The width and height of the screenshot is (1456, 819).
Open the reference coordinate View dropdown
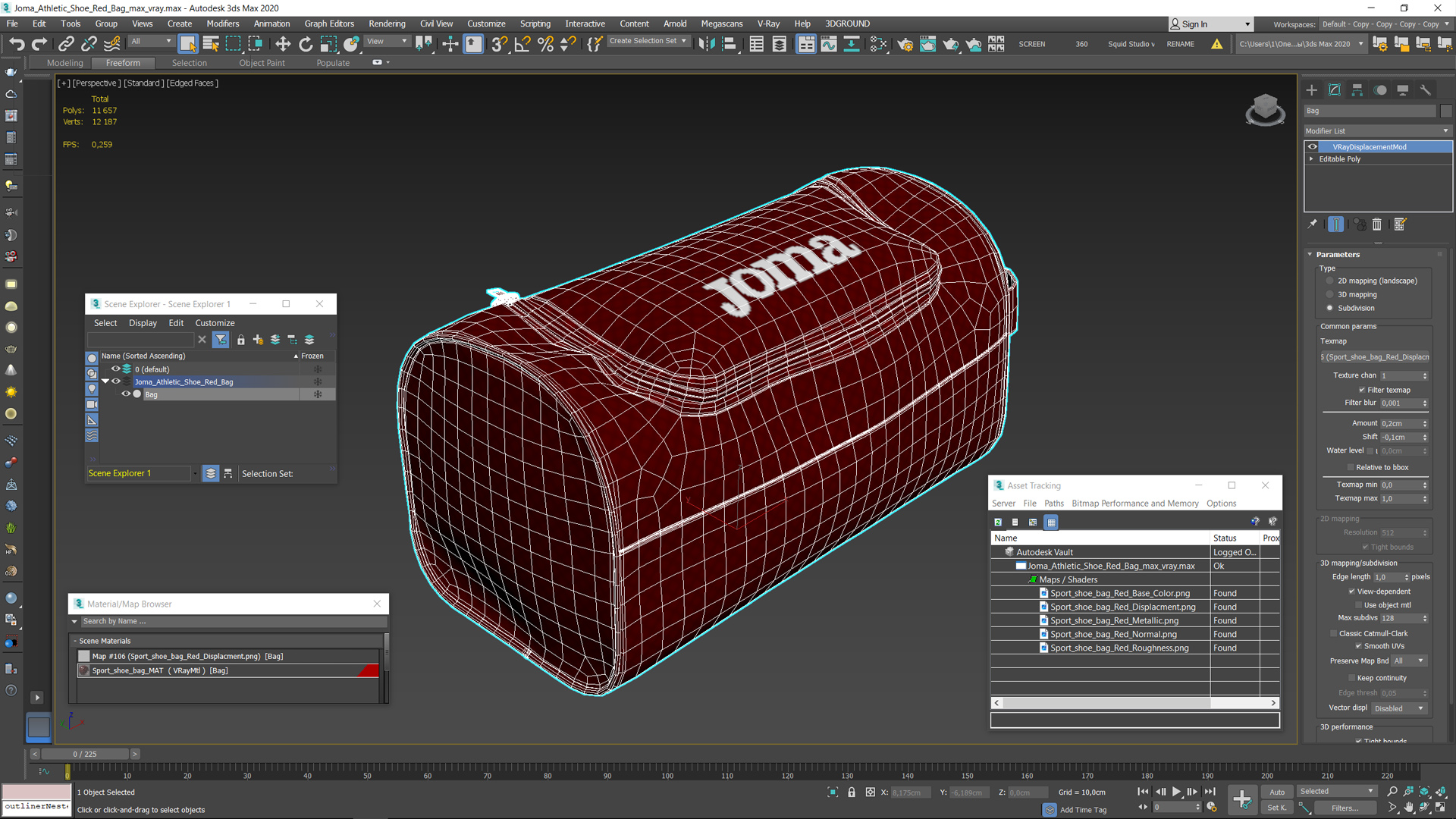(x=388, y=42)
